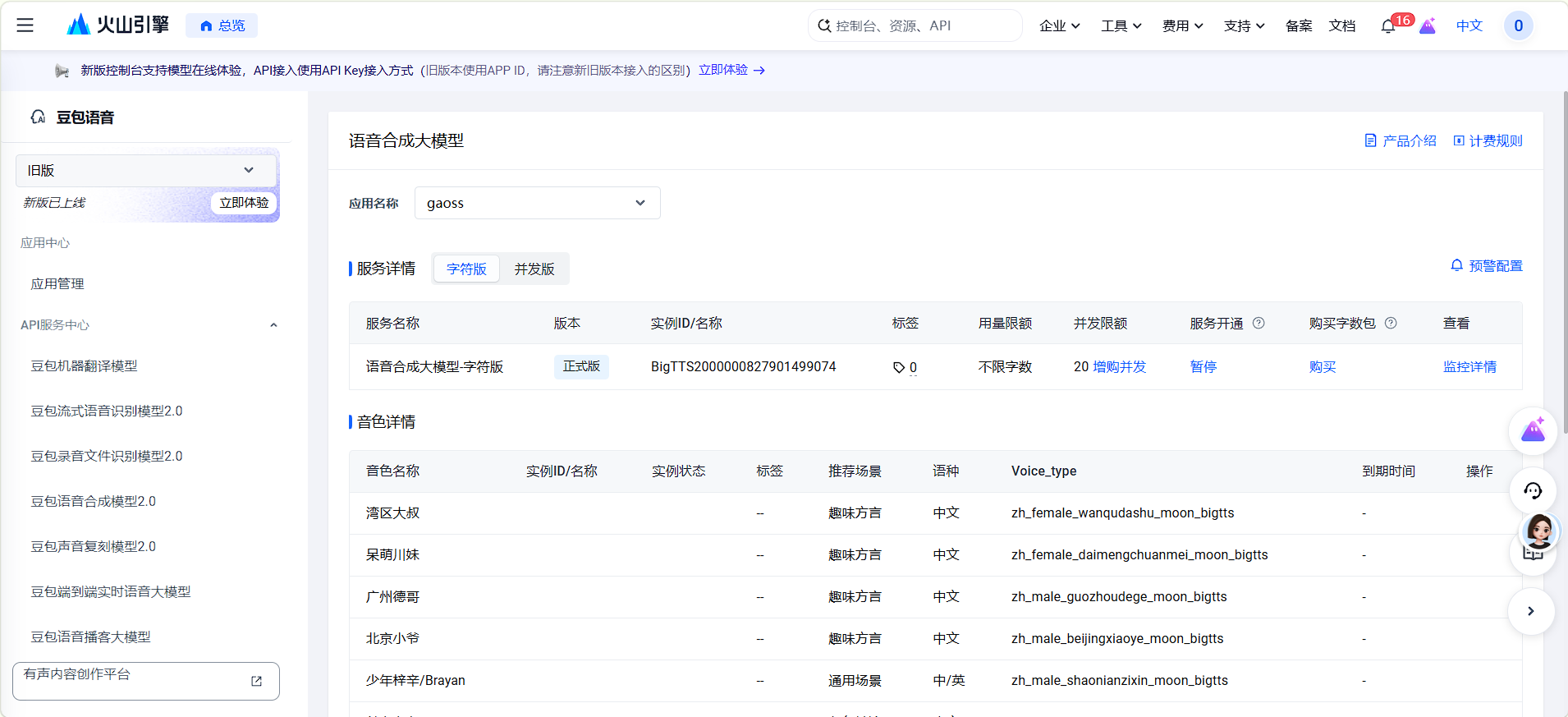Open the notifications bell
The height and width of the screenshot is (717, 1568).
click(1387, 26)
